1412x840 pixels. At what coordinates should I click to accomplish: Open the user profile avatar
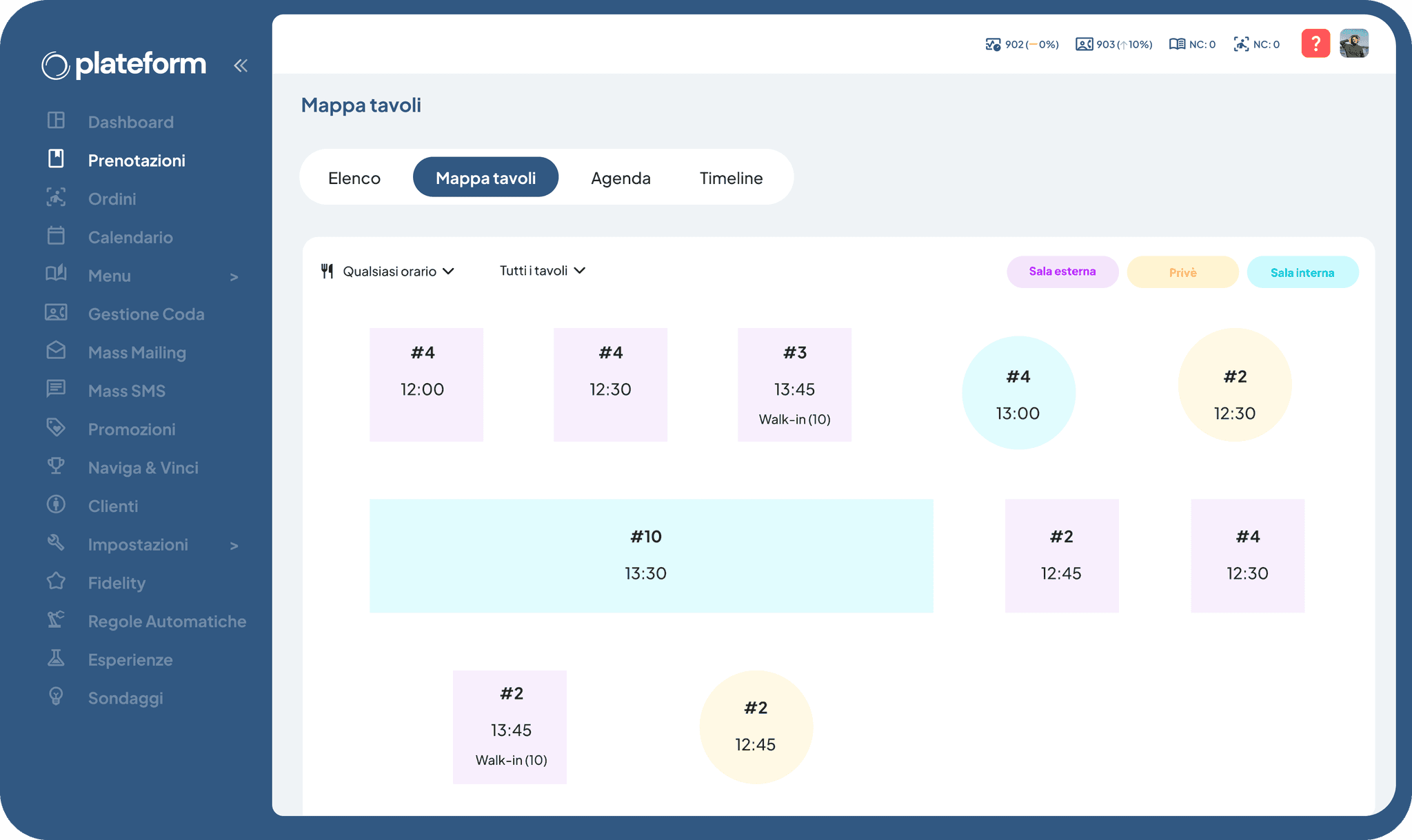pyautogui.click(x=1353, y=44)
